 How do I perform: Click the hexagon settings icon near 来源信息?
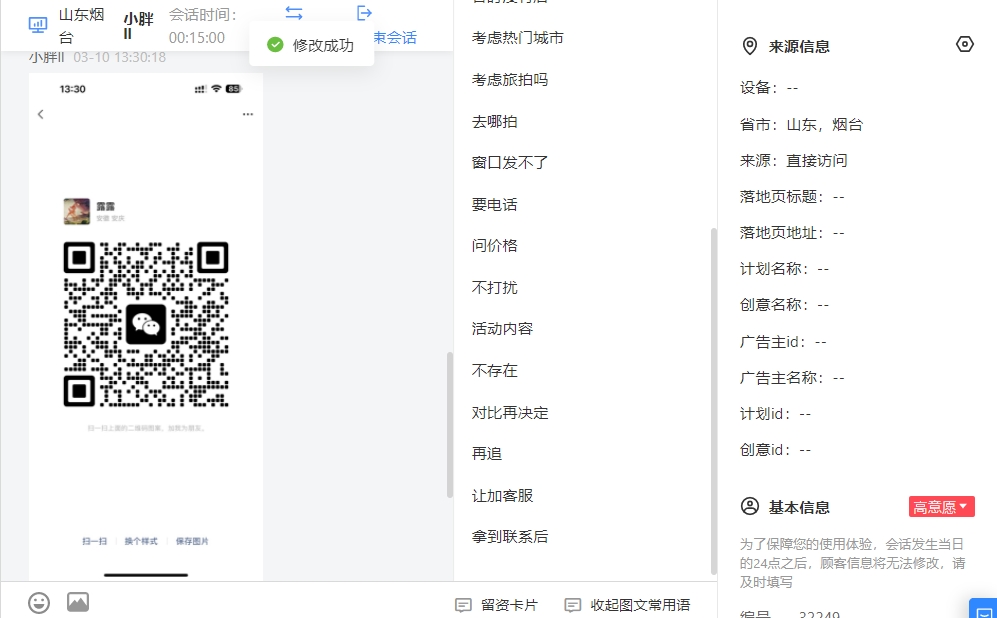point(965,44)
